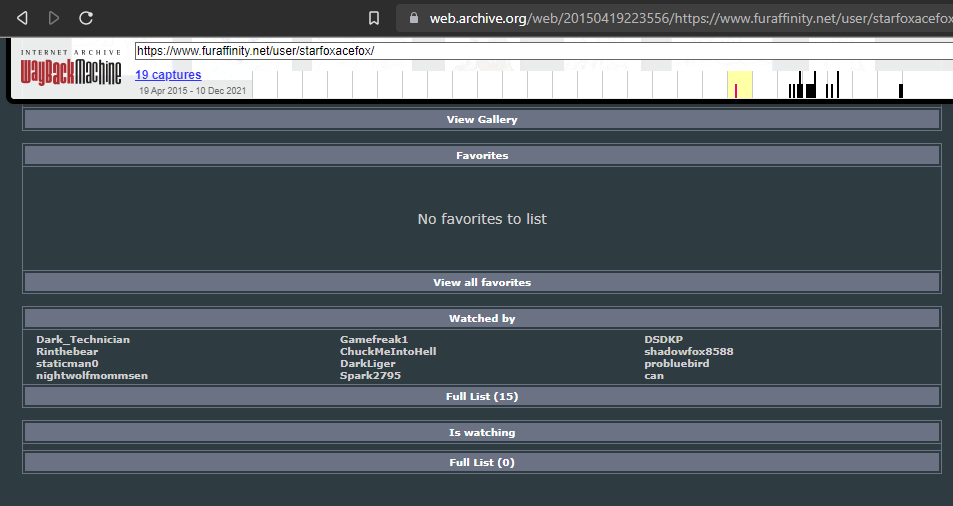Click the Wayback Machine URL input field
This screenshot has width=953, height=506.
point(544,51)
